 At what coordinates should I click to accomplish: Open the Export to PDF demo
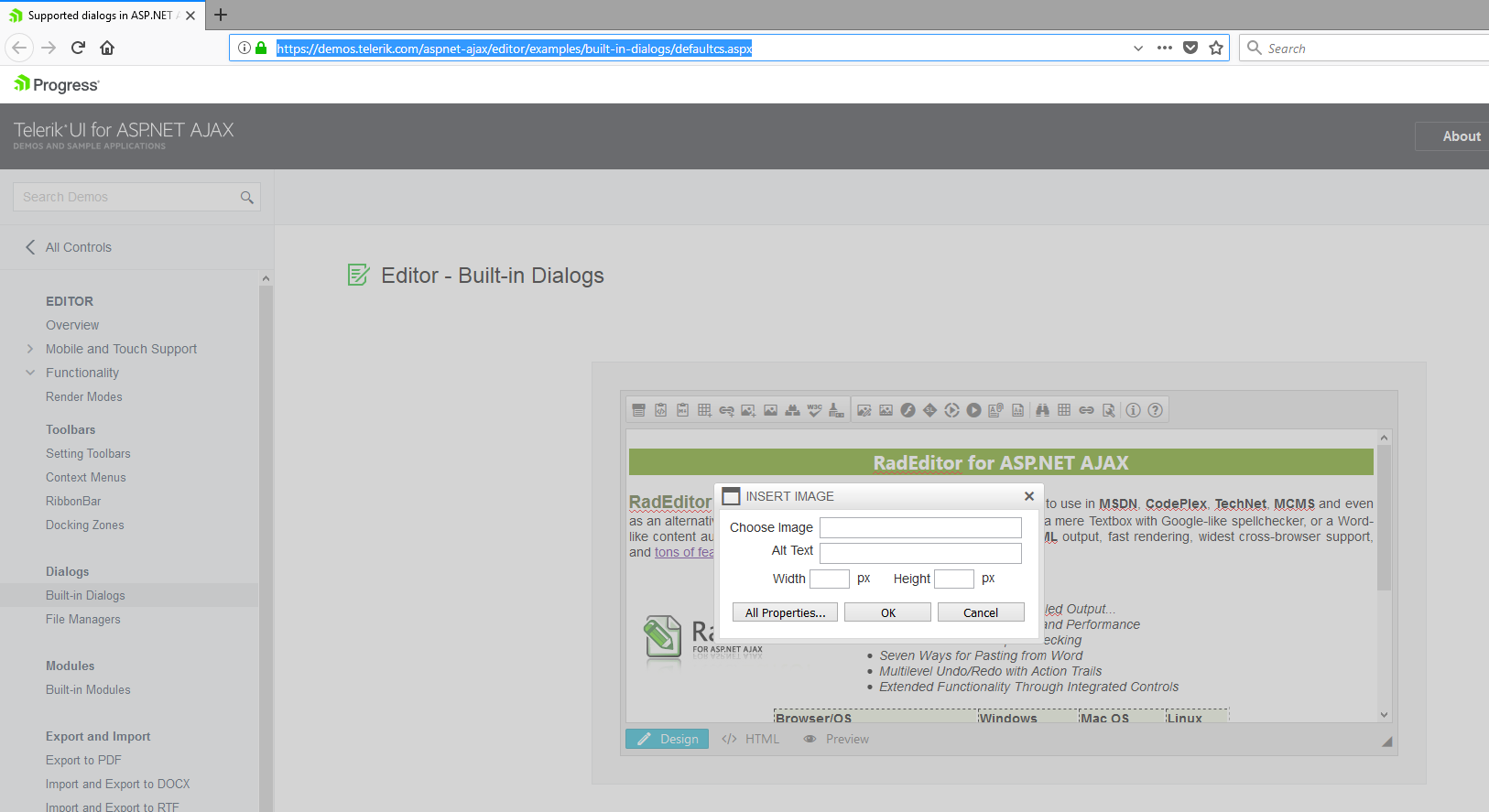pos(83,760)
